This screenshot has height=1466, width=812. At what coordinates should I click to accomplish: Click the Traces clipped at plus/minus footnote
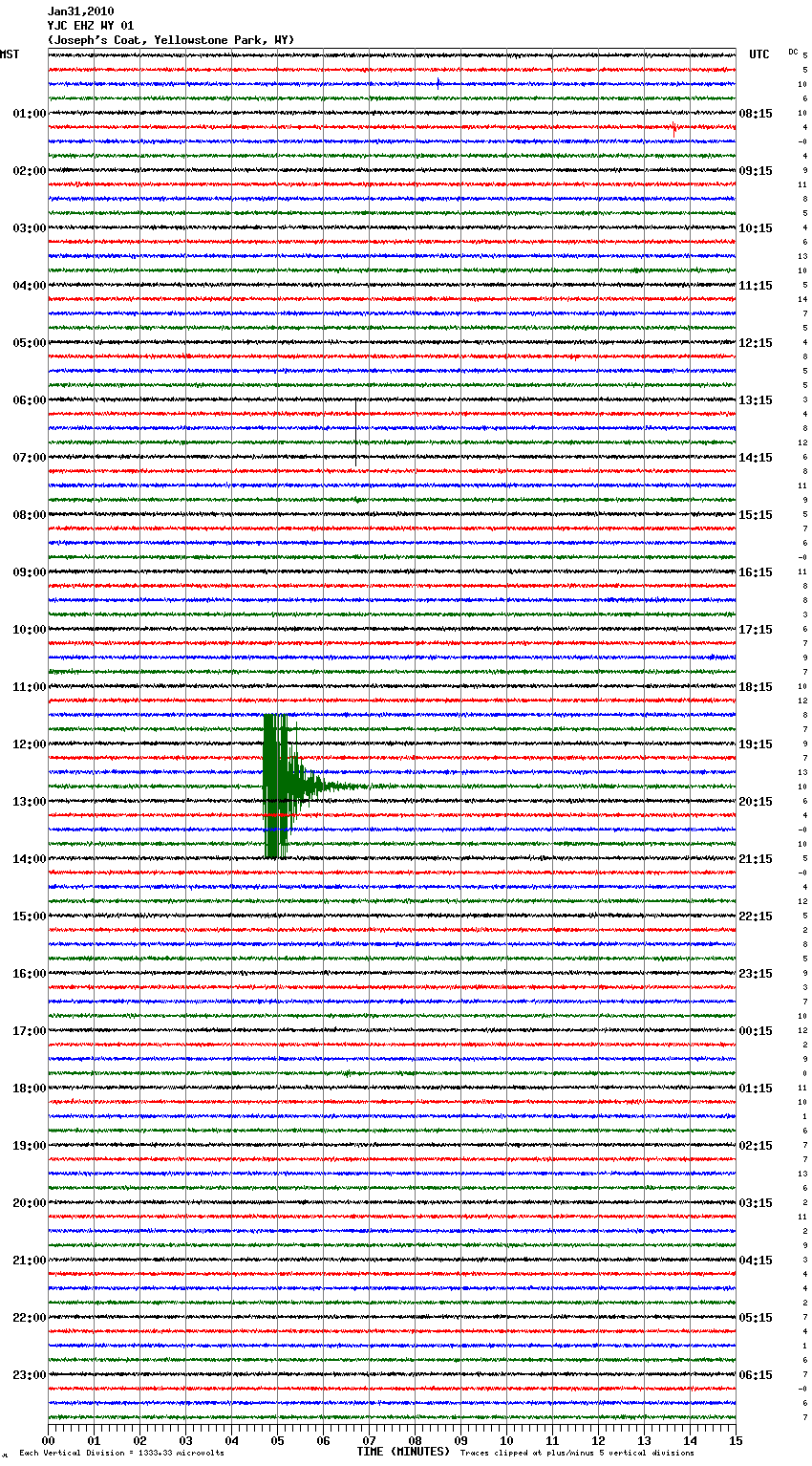[577, 1454]
